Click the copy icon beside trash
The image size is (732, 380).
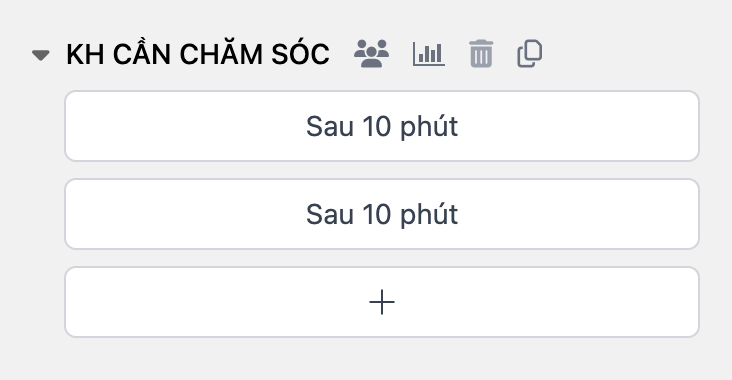[530, 54]
